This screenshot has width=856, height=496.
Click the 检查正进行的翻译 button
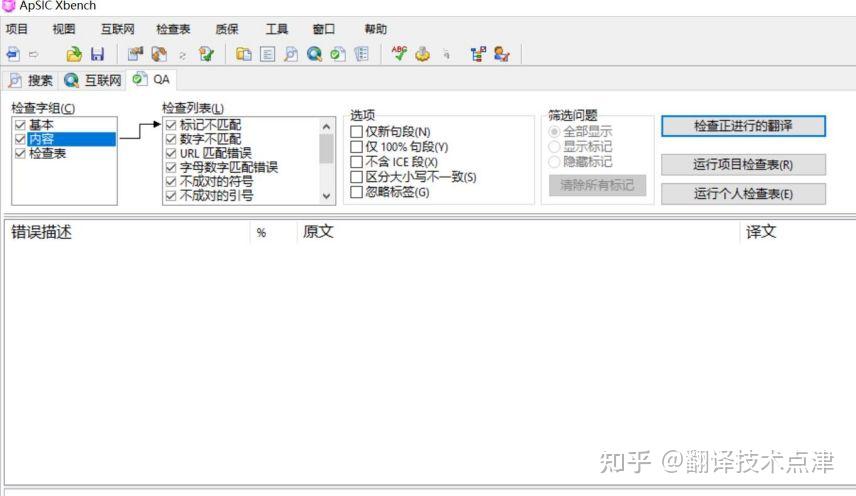pyautogui.click(x=743, y=126)
